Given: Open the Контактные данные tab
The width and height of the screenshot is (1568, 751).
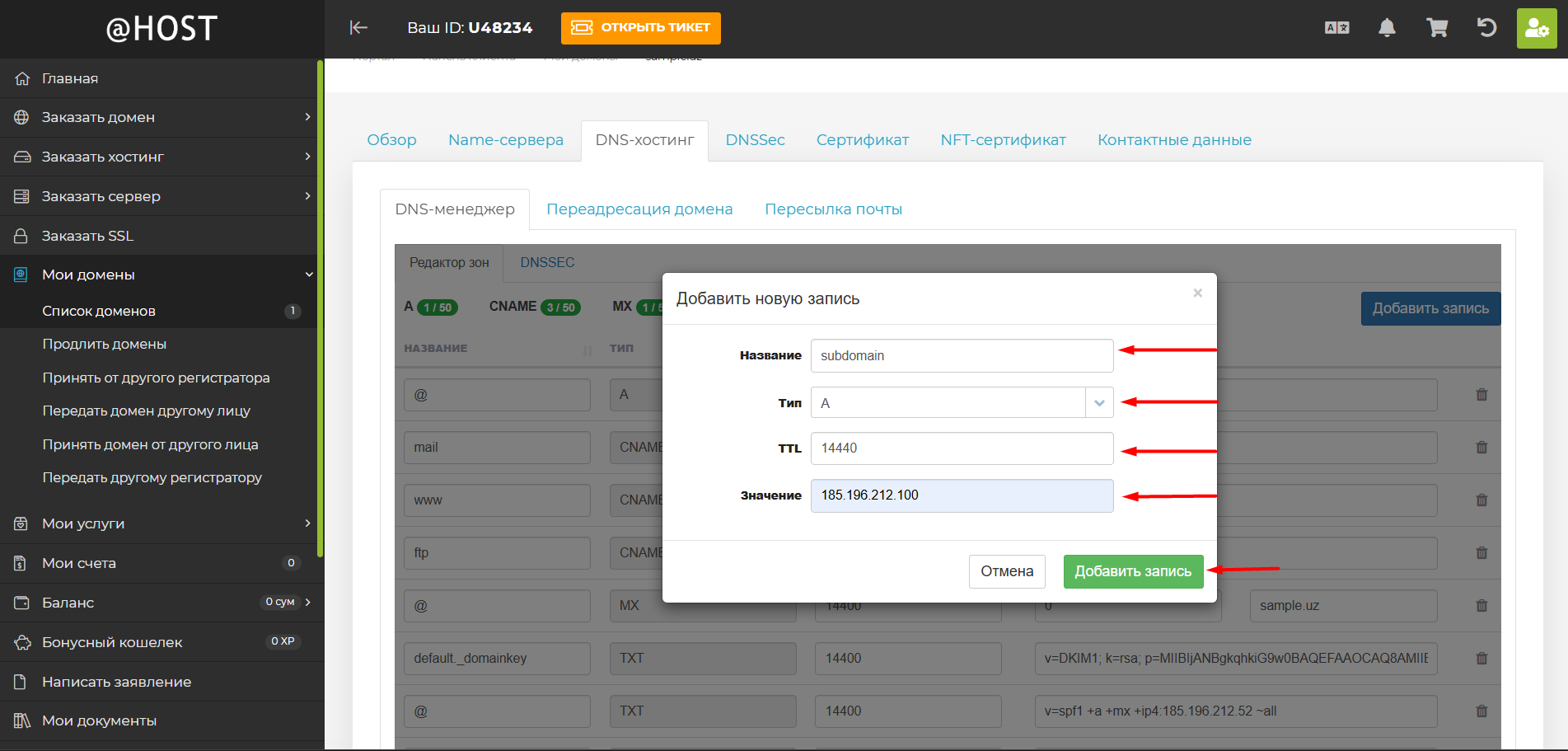Looking at the screenshot, I should pos(1174,140).
